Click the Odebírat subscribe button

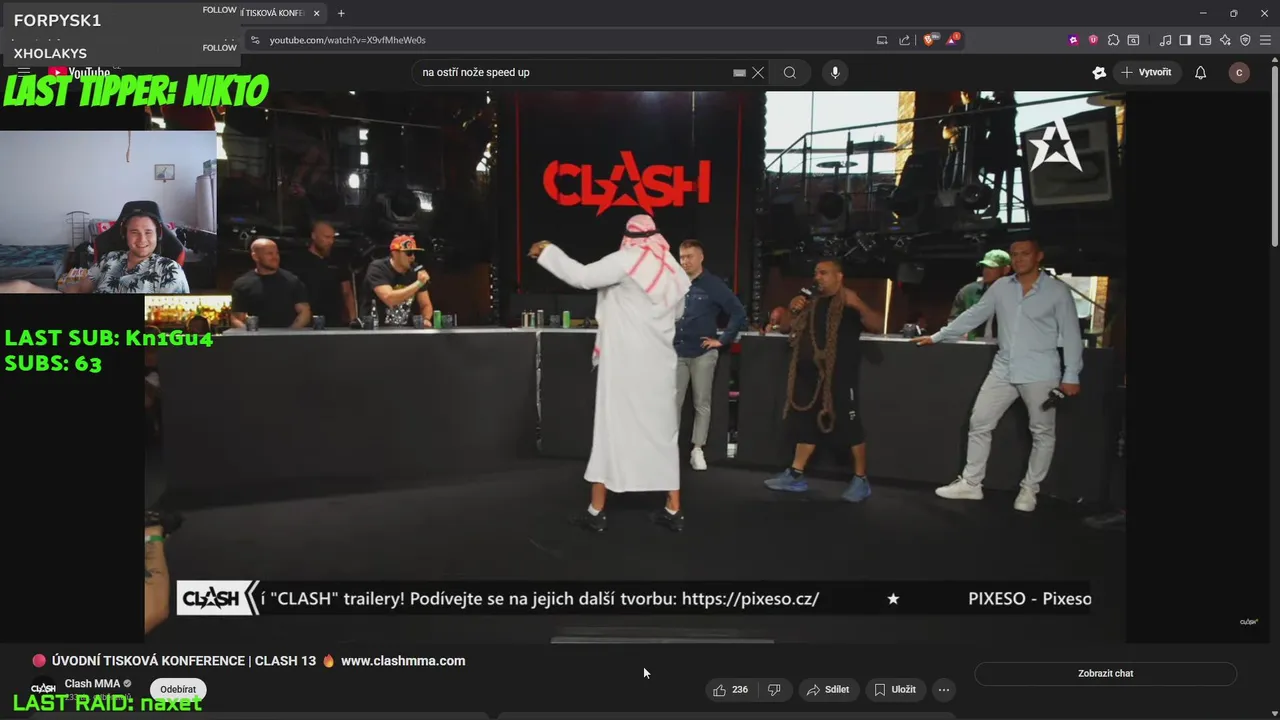pos(178,689)
